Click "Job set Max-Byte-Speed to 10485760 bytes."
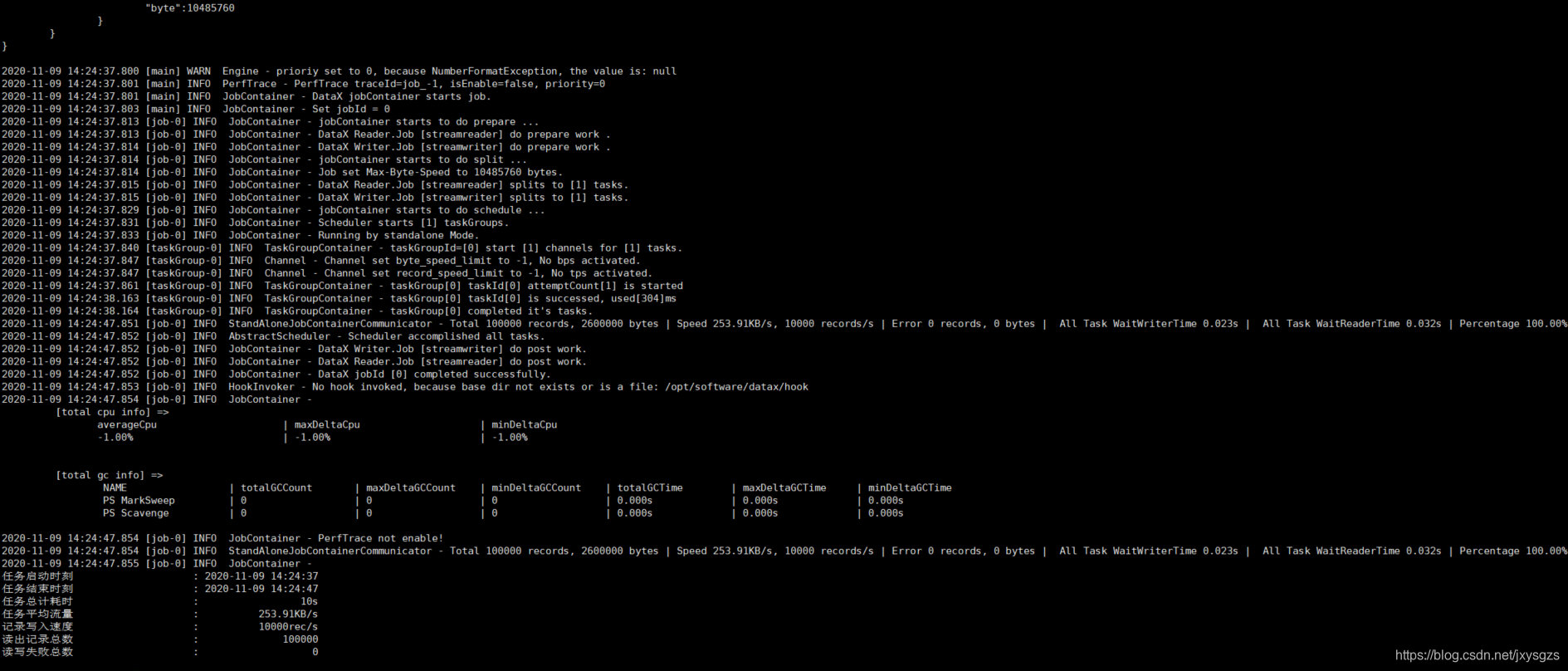 440,172
